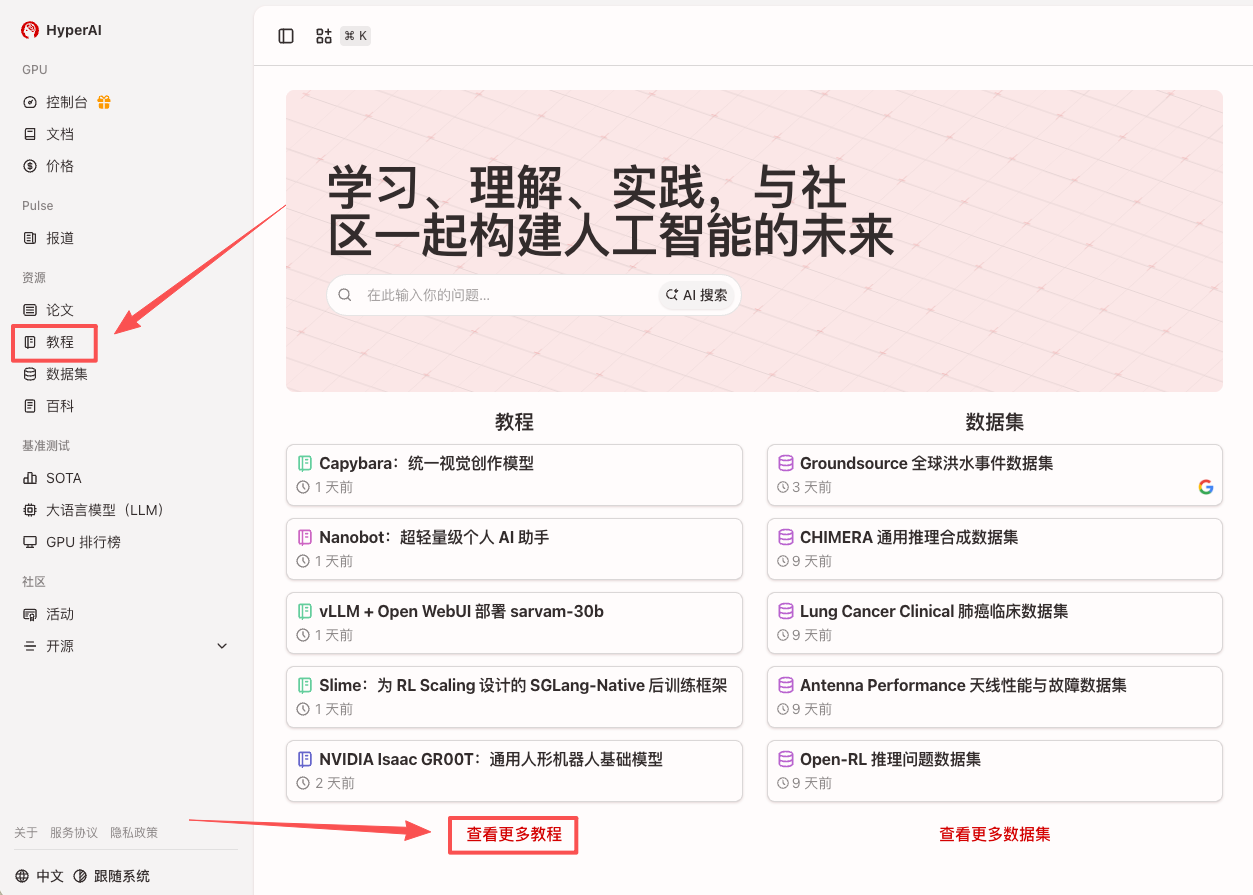
Task: Click the 查看更多教程 link
Action: 514,834
